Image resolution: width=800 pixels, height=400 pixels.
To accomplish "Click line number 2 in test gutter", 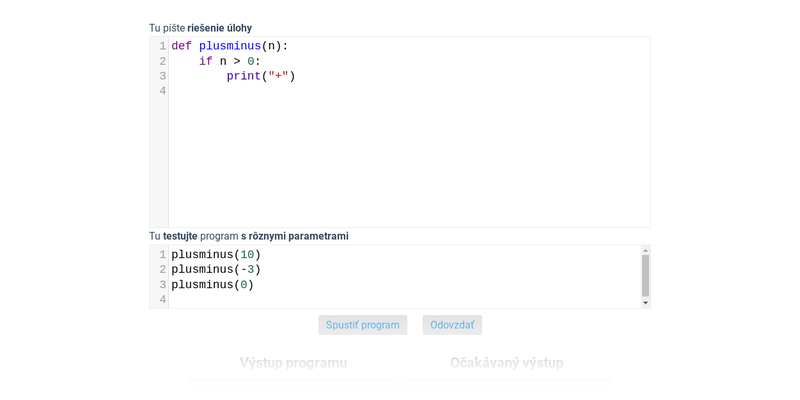I will 163,269.
